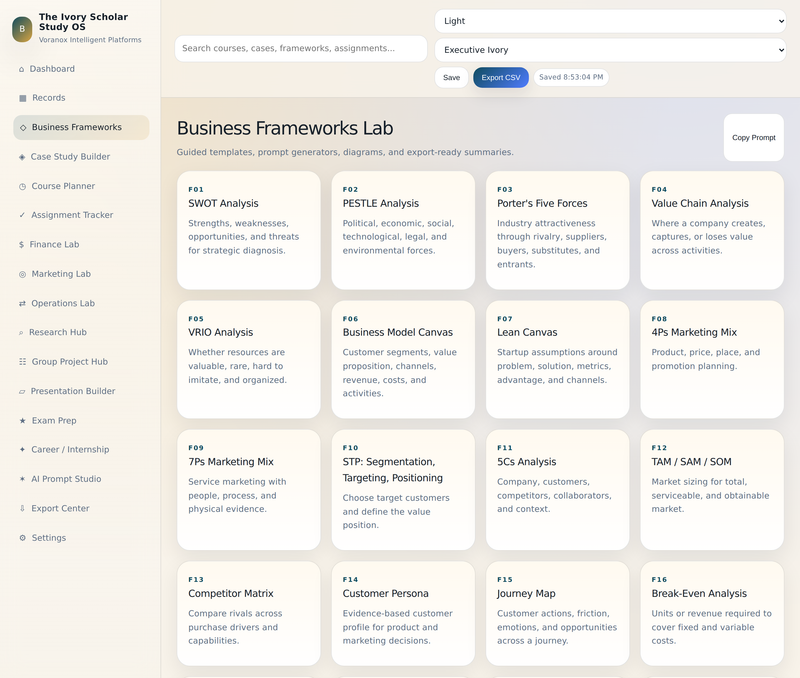
Task: Click the Business Frameworks diamond icon
Action: click(23, 128)
